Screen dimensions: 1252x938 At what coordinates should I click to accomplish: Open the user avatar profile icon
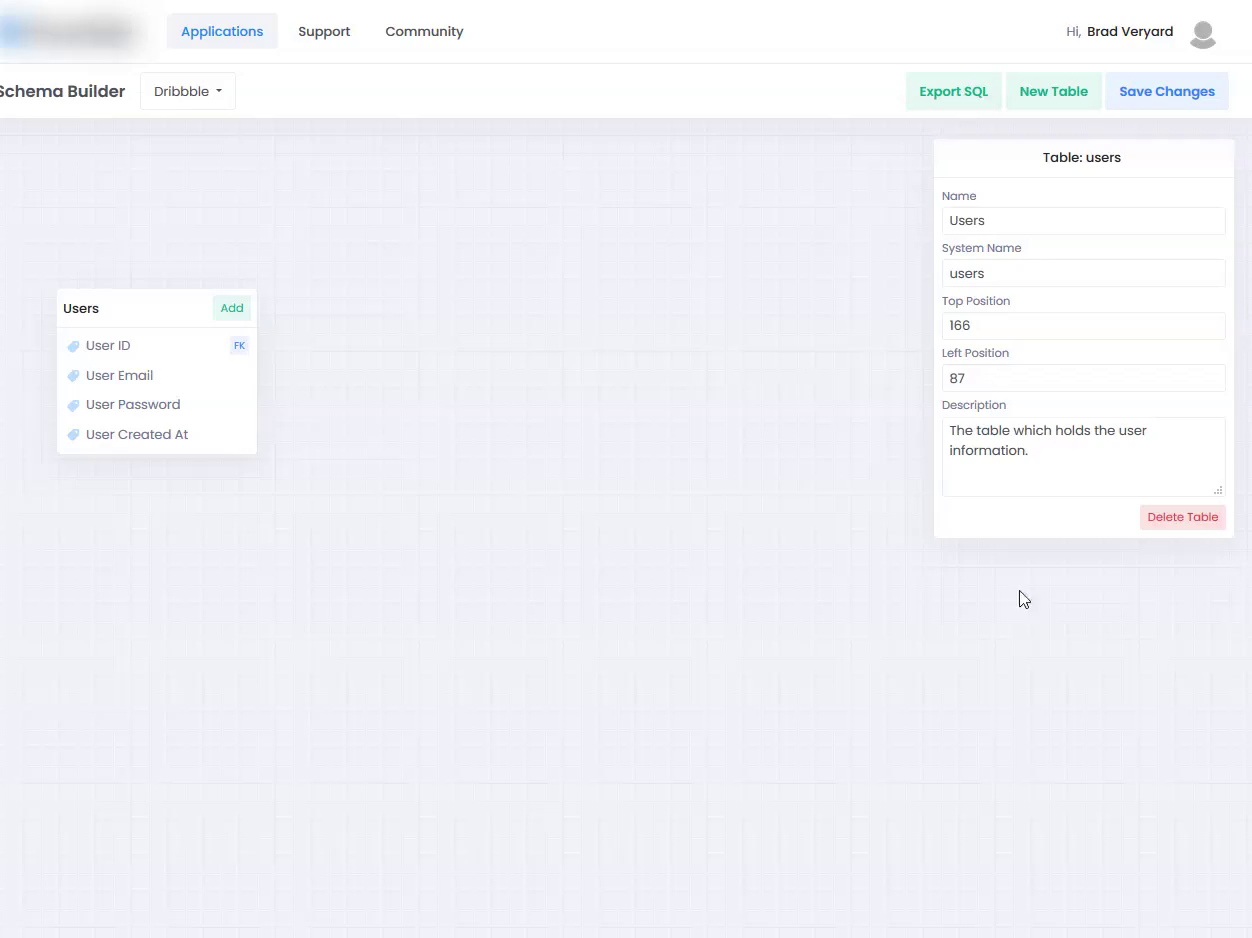[1202, 33]
